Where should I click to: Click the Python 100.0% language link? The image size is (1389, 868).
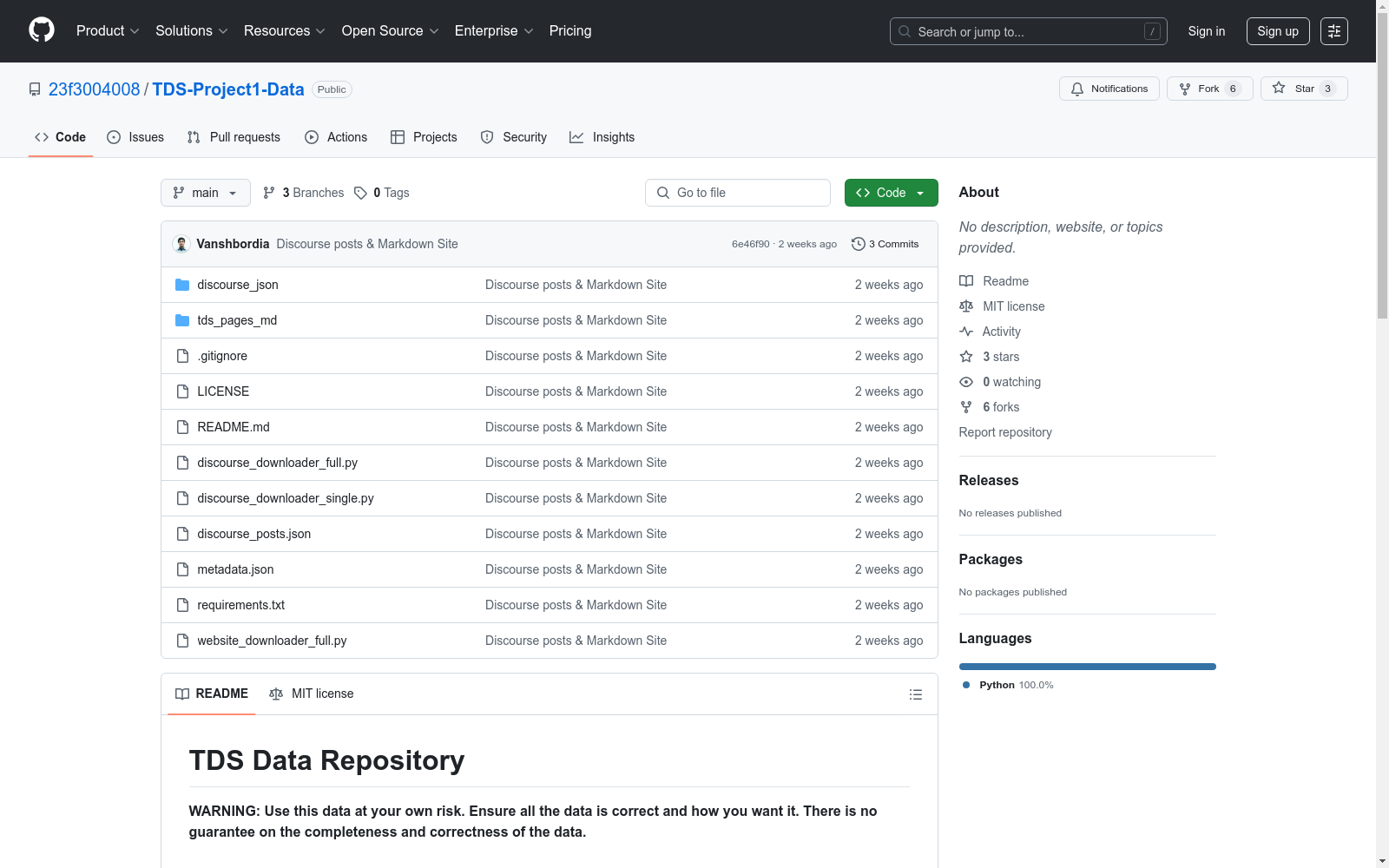(x=1008, y=685)
